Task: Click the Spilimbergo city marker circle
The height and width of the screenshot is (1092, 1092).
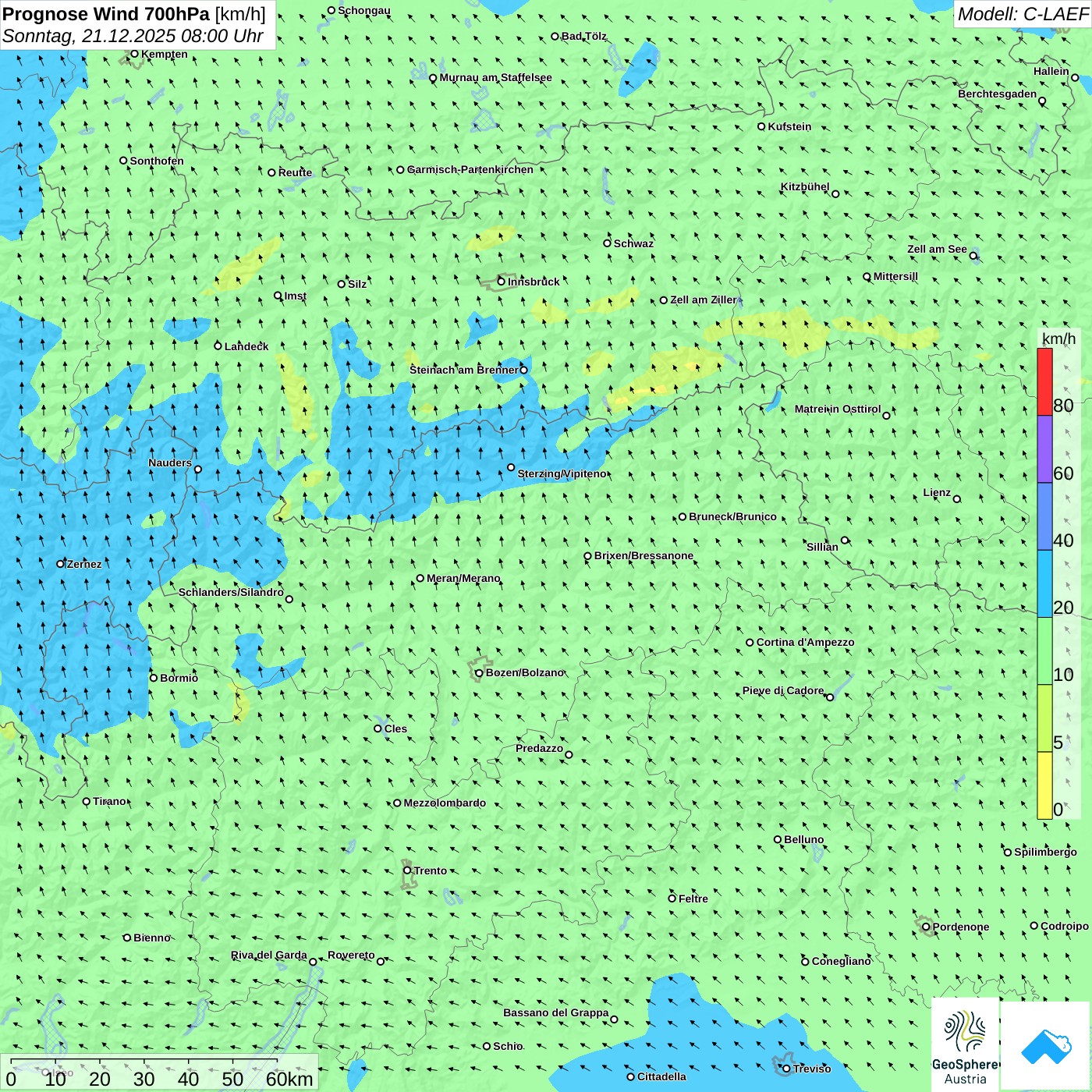Action: coord(1008,853)
